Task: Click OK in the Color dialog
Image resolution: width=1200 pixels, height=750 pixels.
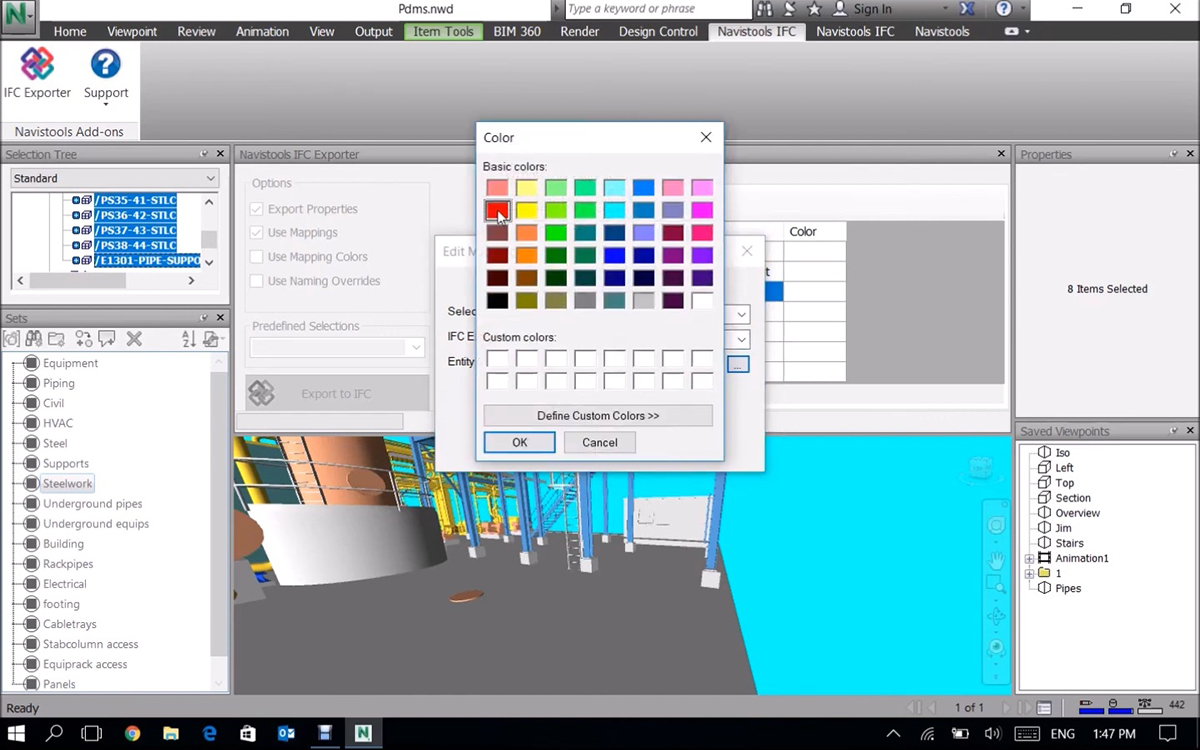Action: click(519, 442)
